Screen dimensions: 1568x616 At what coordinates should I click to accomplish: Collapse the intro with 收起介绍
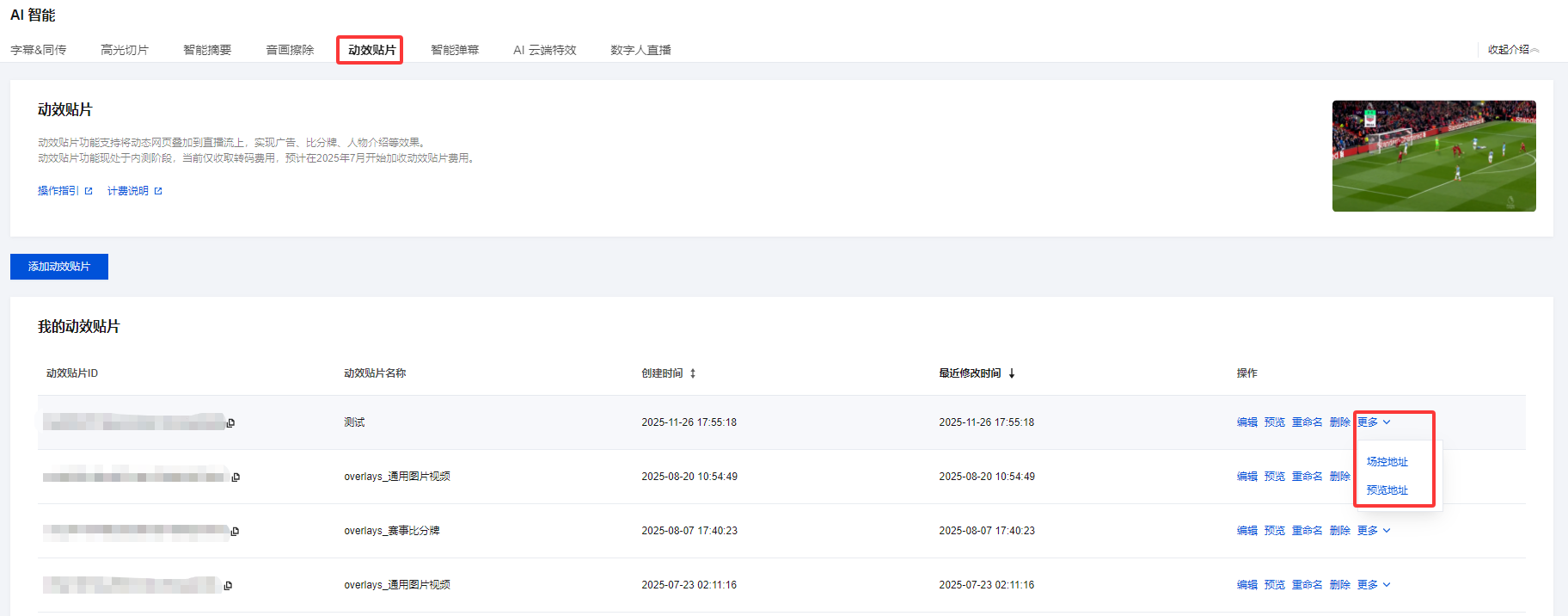point(1513,50)
